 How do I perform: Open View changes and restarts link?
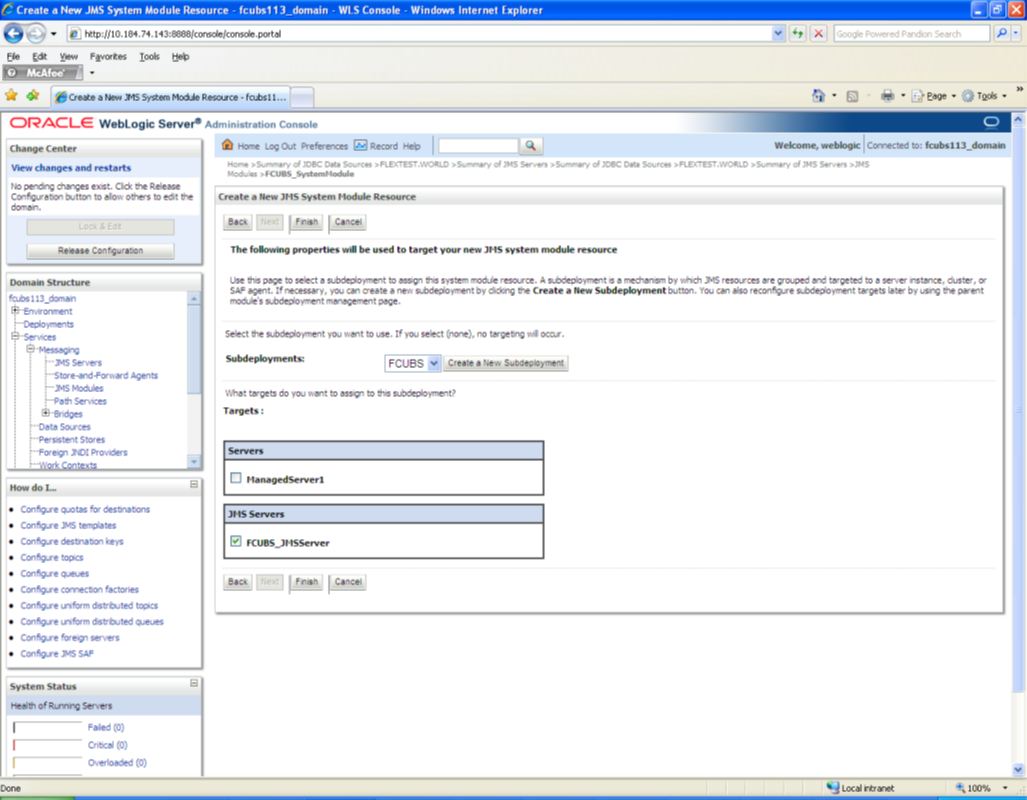point(71,168)
